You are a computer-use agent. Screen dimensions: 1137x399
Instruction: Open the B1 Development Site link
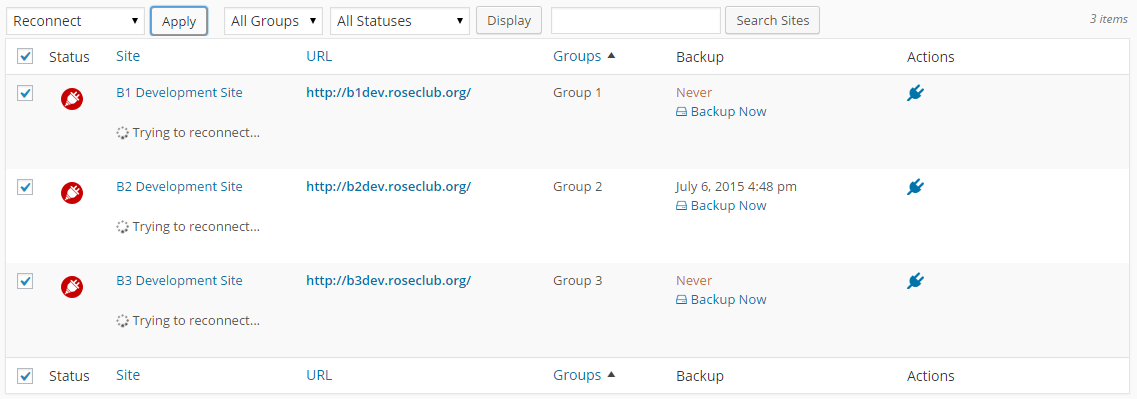(179, 92)
